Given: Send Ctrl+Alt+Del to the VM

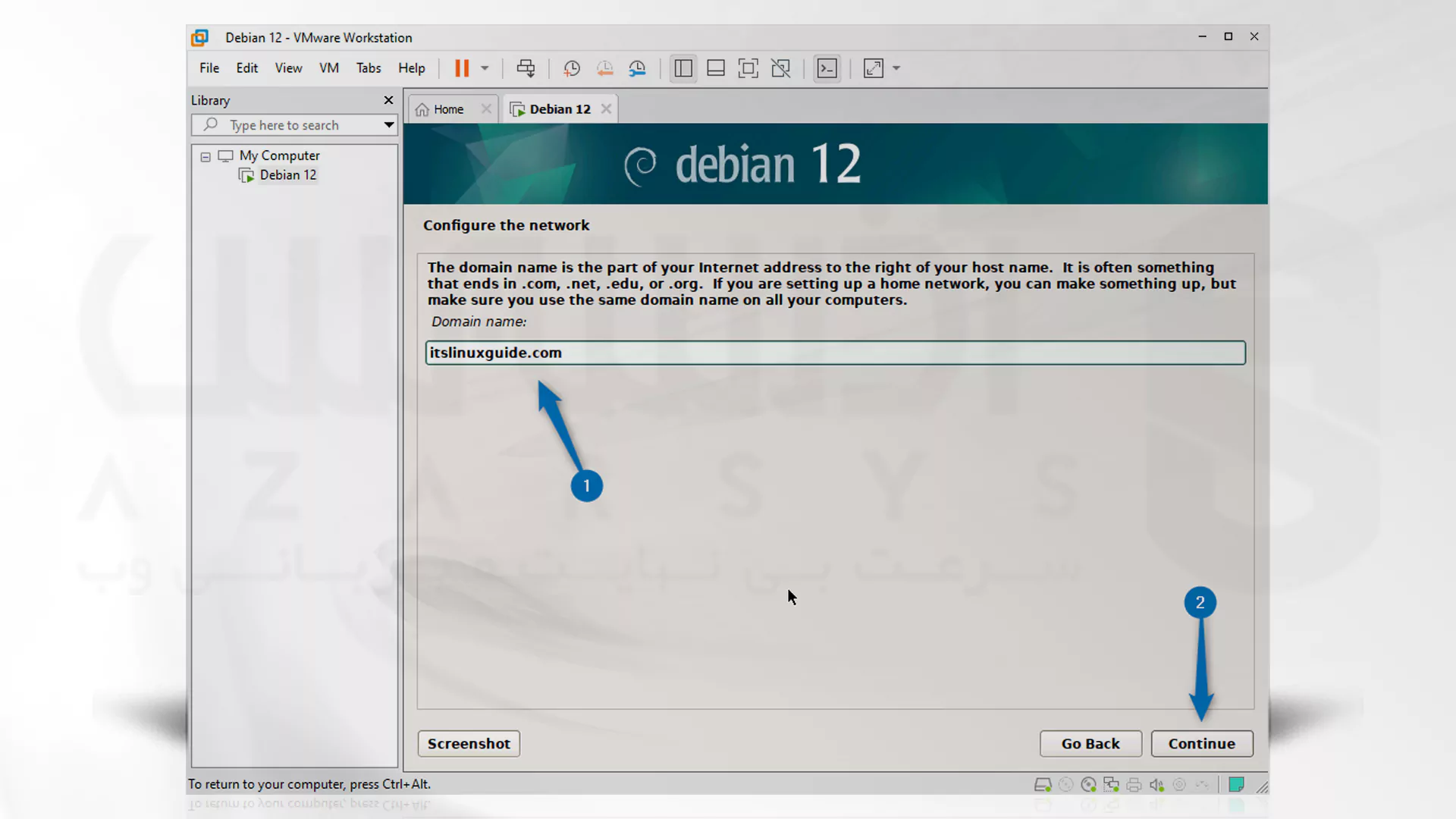Looking at the screenshot, I should tap(526, 68).
